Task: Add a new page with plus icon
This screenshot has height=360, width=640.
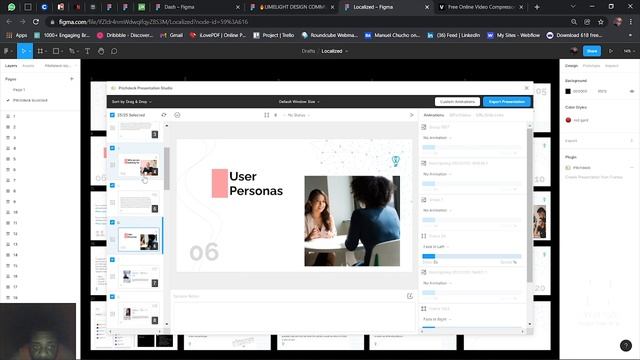Action: 72,79
